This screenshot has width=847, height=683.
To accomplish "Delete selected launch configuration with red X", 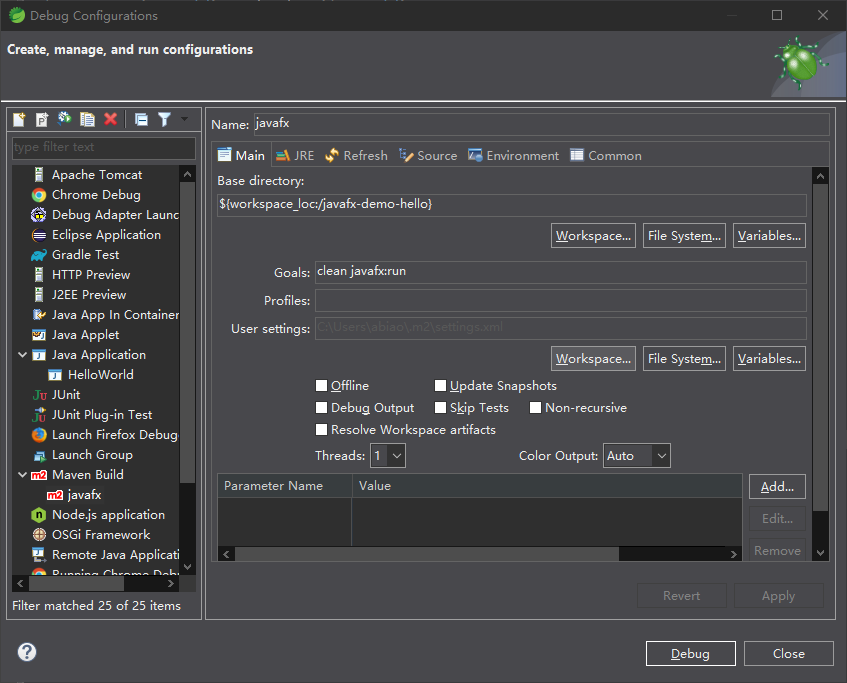I will [111, 119].
